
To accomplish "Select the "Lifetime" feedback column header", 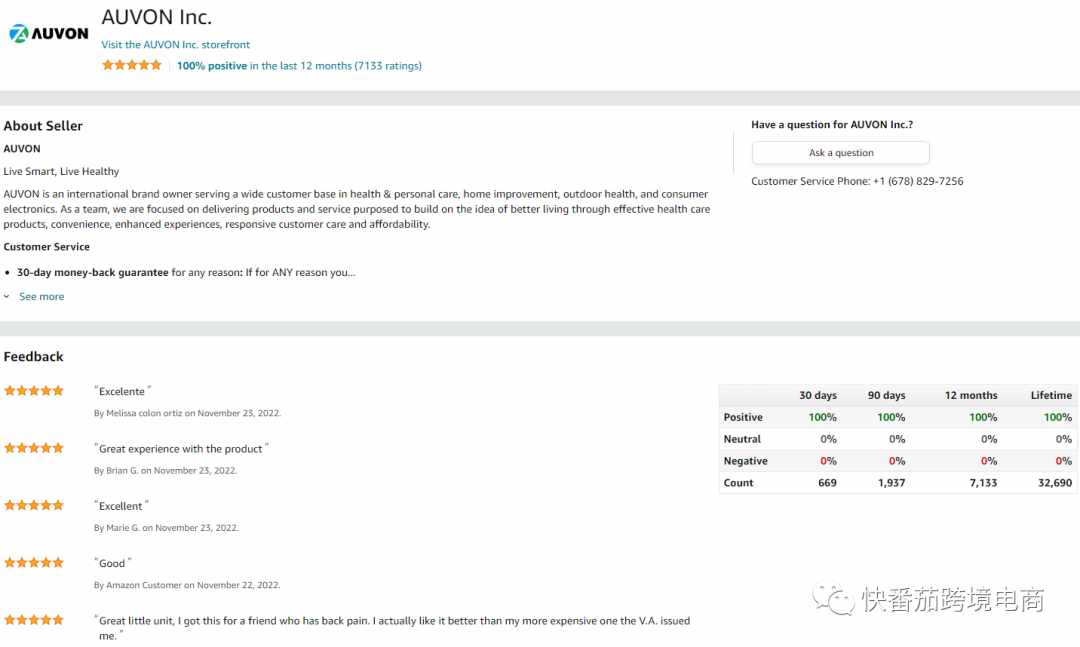I will point(1051,396).
